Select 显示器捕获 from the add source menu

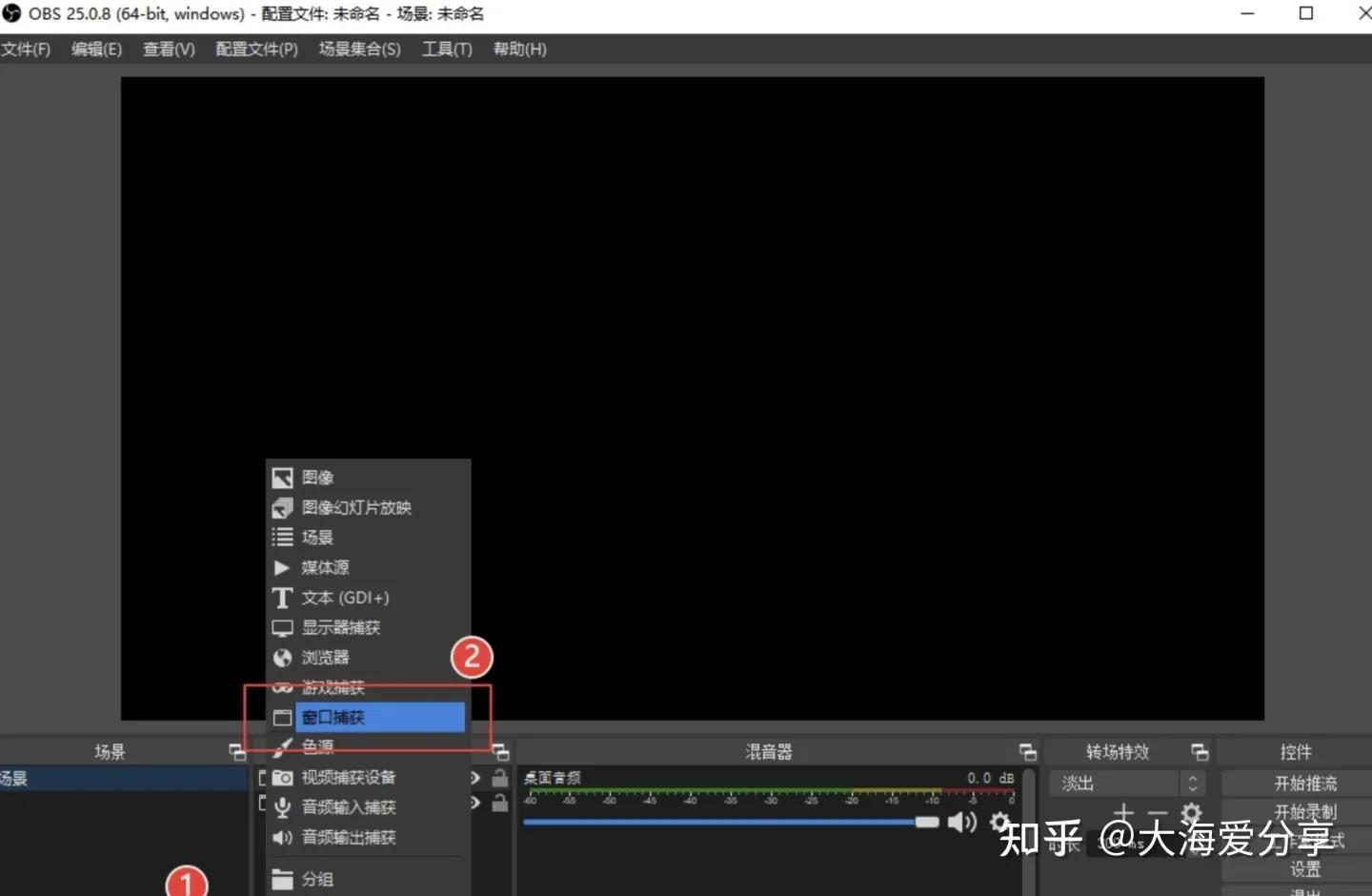pyautogui.click(x=341, y=627)
